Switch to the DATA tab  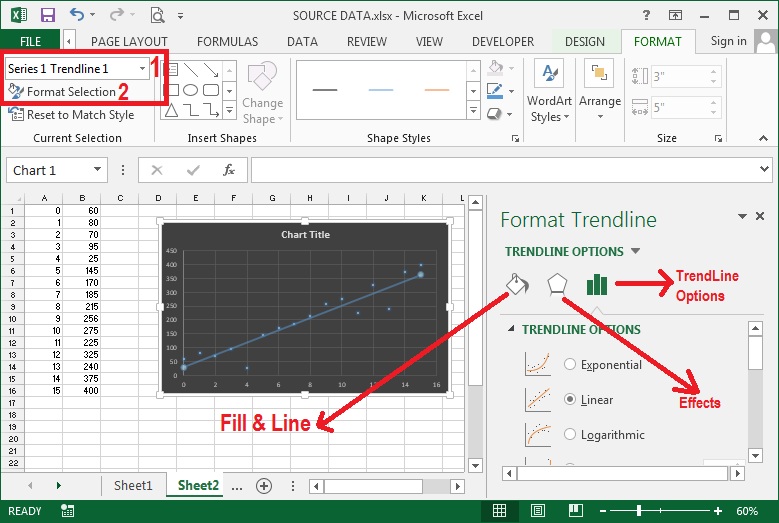coord(303,42)
